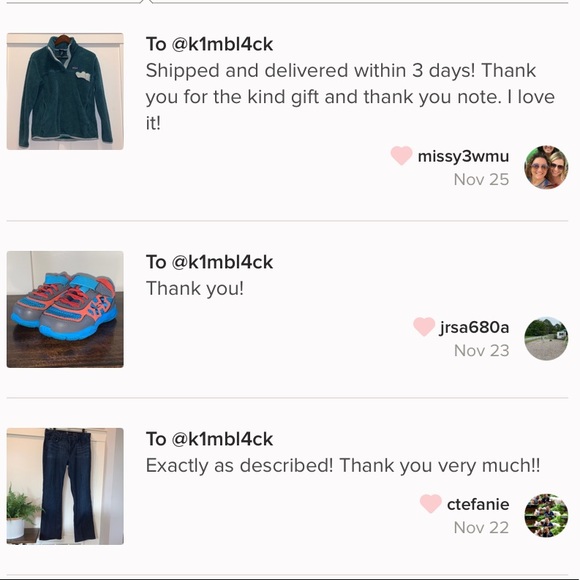
Task: Select the 'Shipped and delivered within 3 days' comment
Action: (x=350, y=97)
